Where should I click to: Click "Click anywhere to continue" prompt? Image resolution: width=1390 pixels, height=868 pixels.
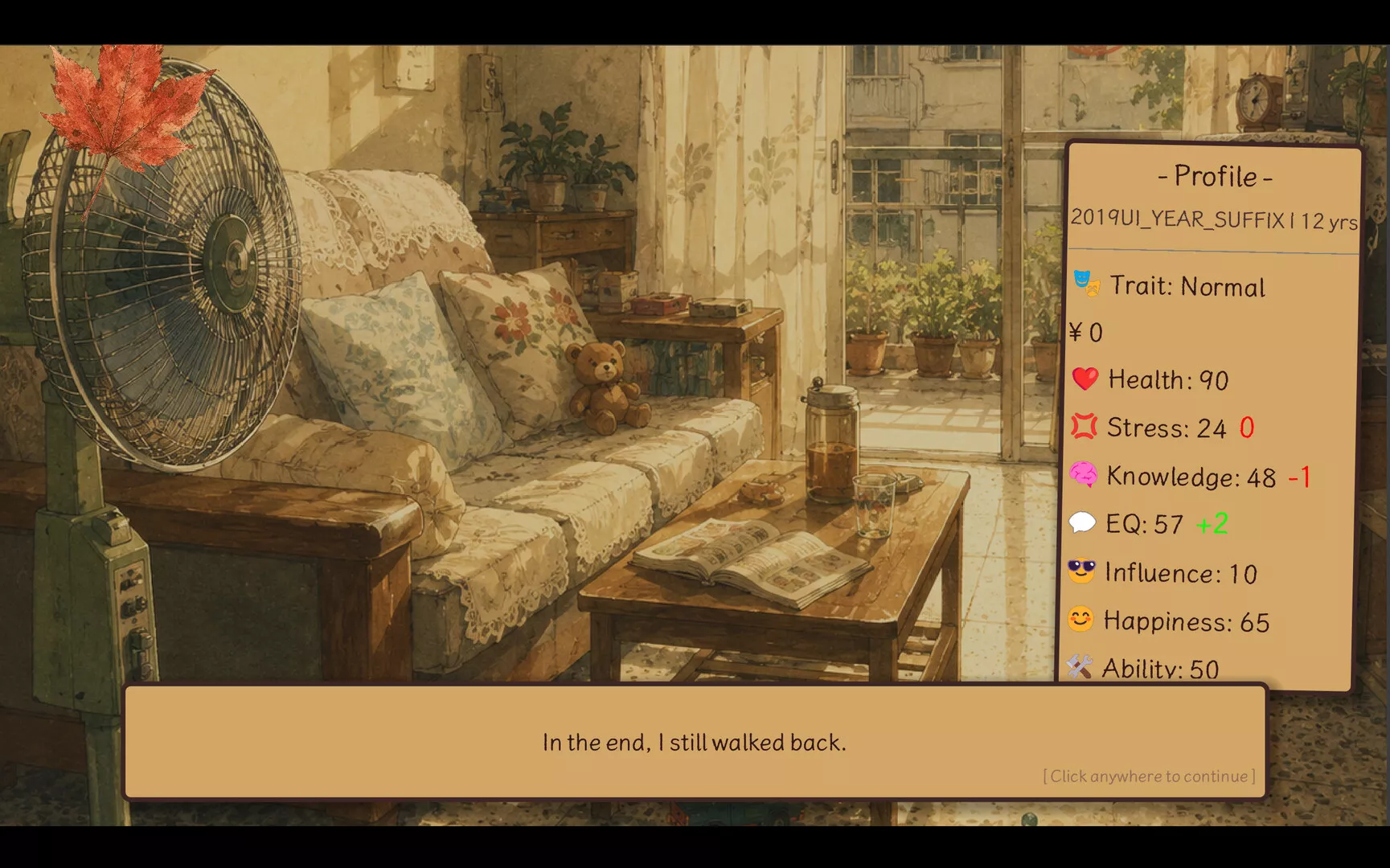pos(1149,776)
